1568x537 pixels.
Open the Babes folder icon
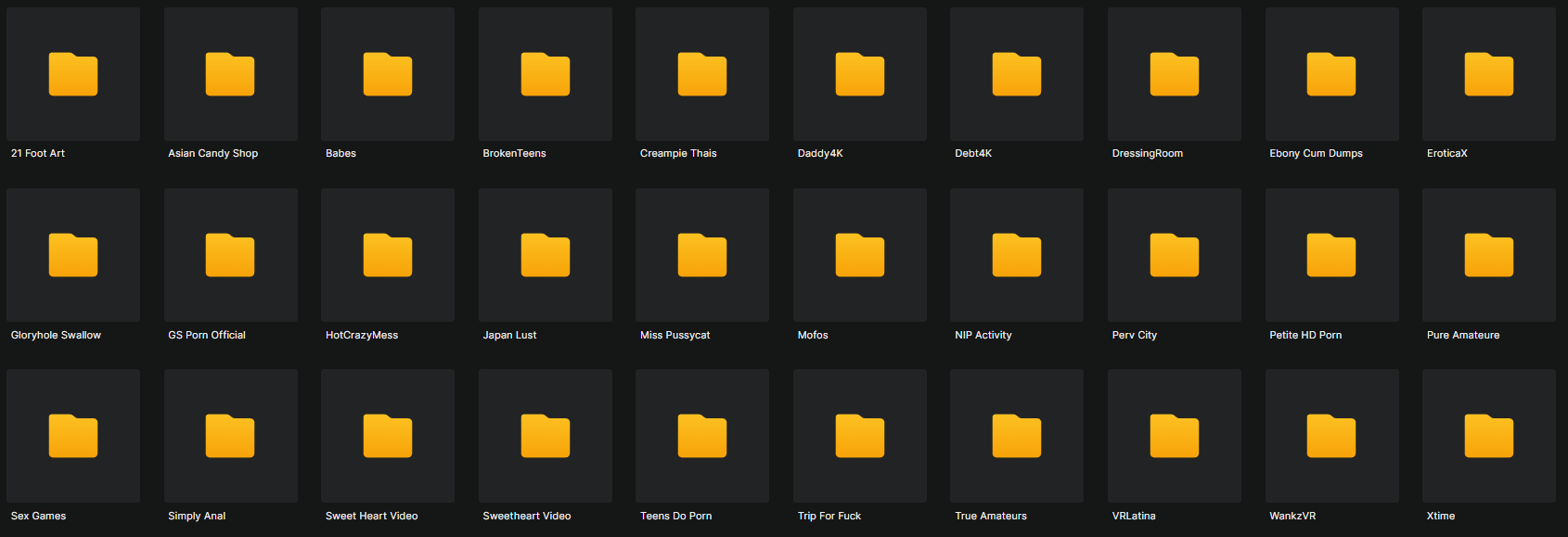(x=388, y=74)
